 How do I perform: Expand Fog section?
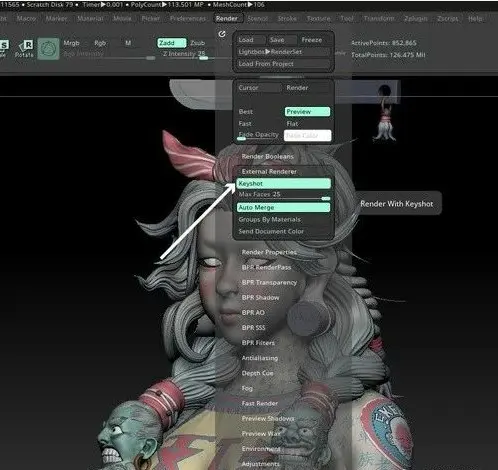click(247, 388)
